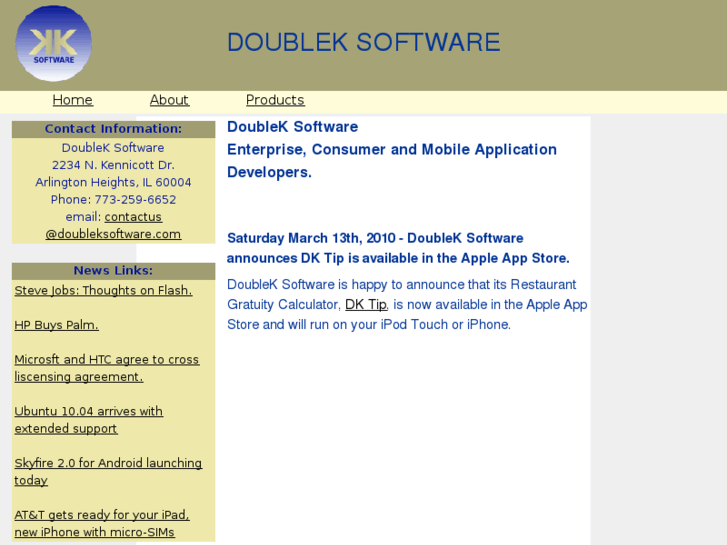The width and height of the screenshot is (727, 545).
Task: Click the News Links heading
Action: click(x=114, y=271)
